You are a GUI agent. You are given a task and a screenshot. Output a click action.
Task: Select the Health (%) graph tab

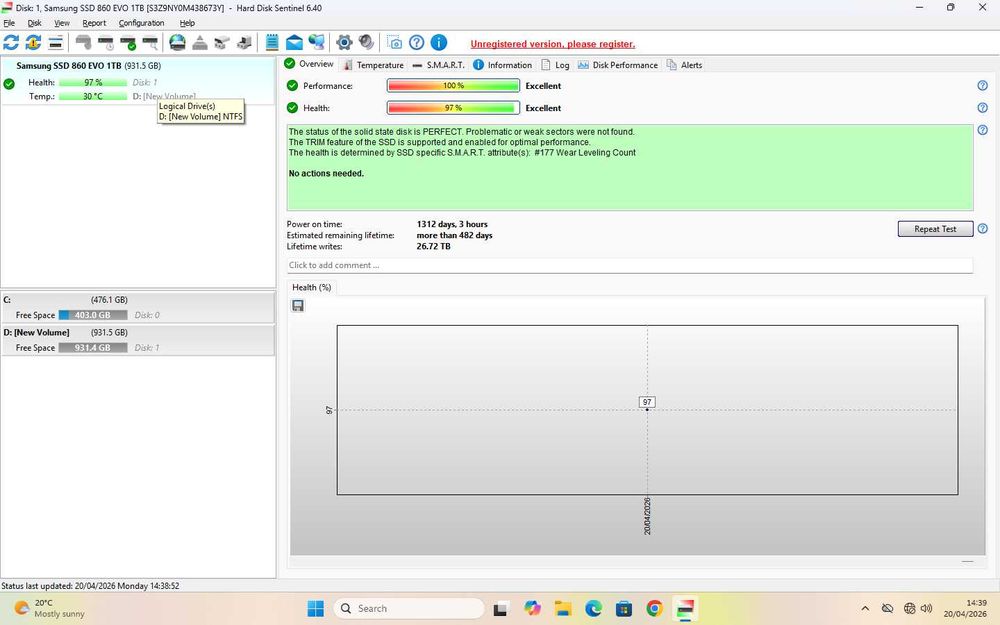[x=311, y=288]
